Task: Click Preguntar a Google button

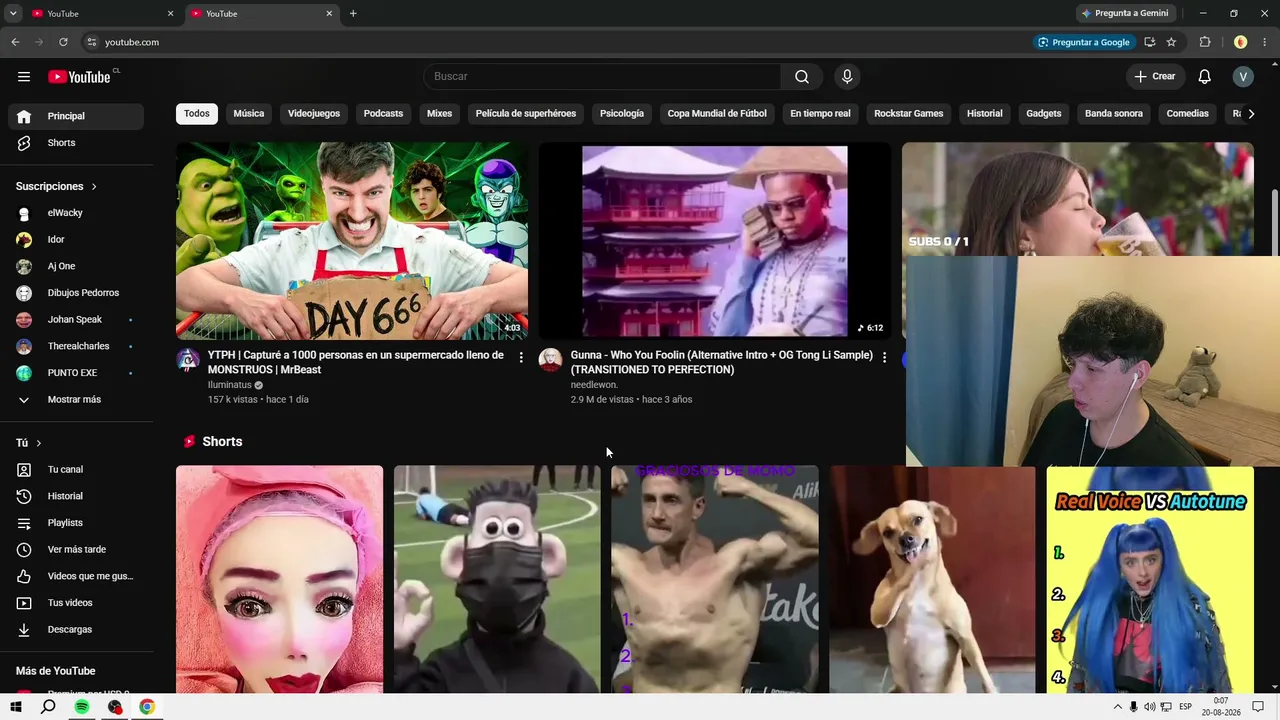Action: [1084, 42]
